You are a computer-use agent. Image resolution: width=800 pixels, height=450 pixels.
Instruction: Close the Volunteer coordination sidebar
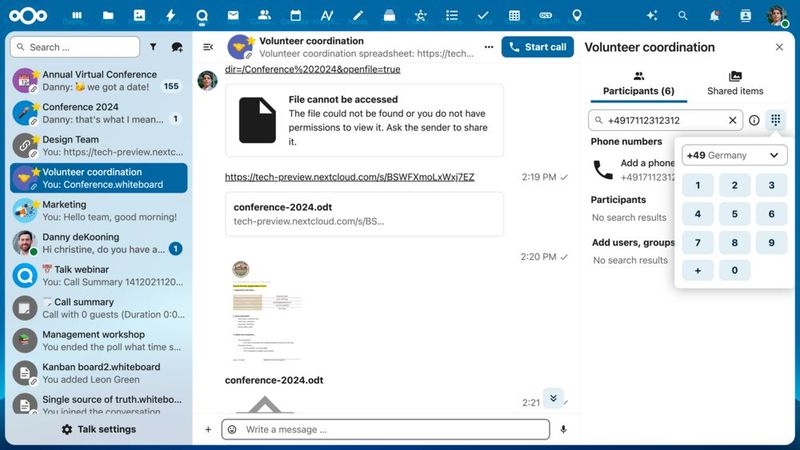[x=779, y=47]
